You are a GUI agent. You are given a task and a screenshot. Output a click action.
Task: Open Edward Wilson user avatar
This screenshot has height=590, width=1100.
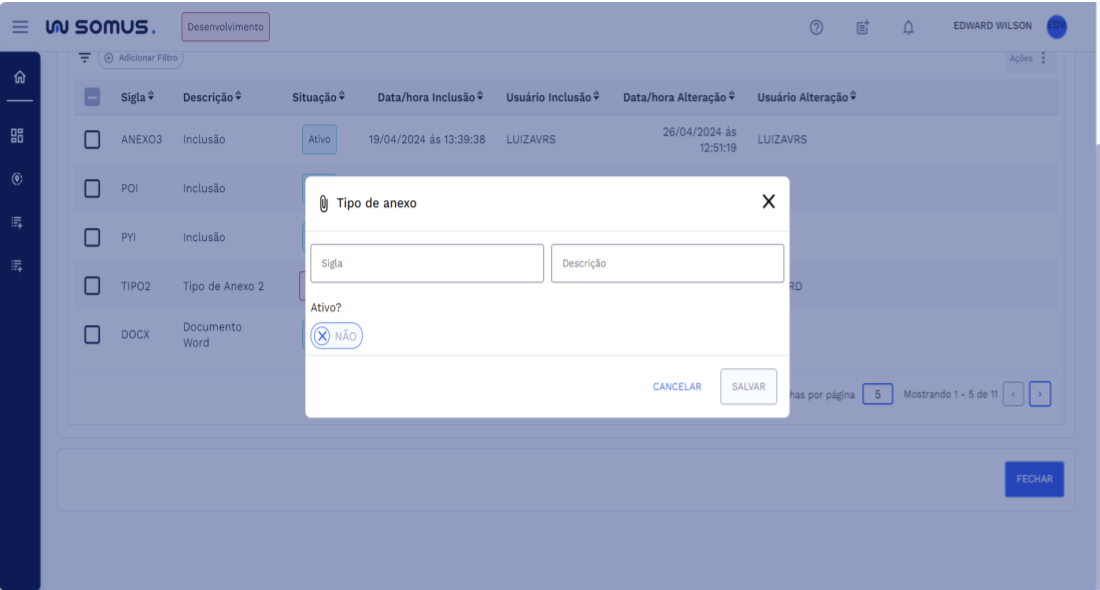(x=1056, y=27)
